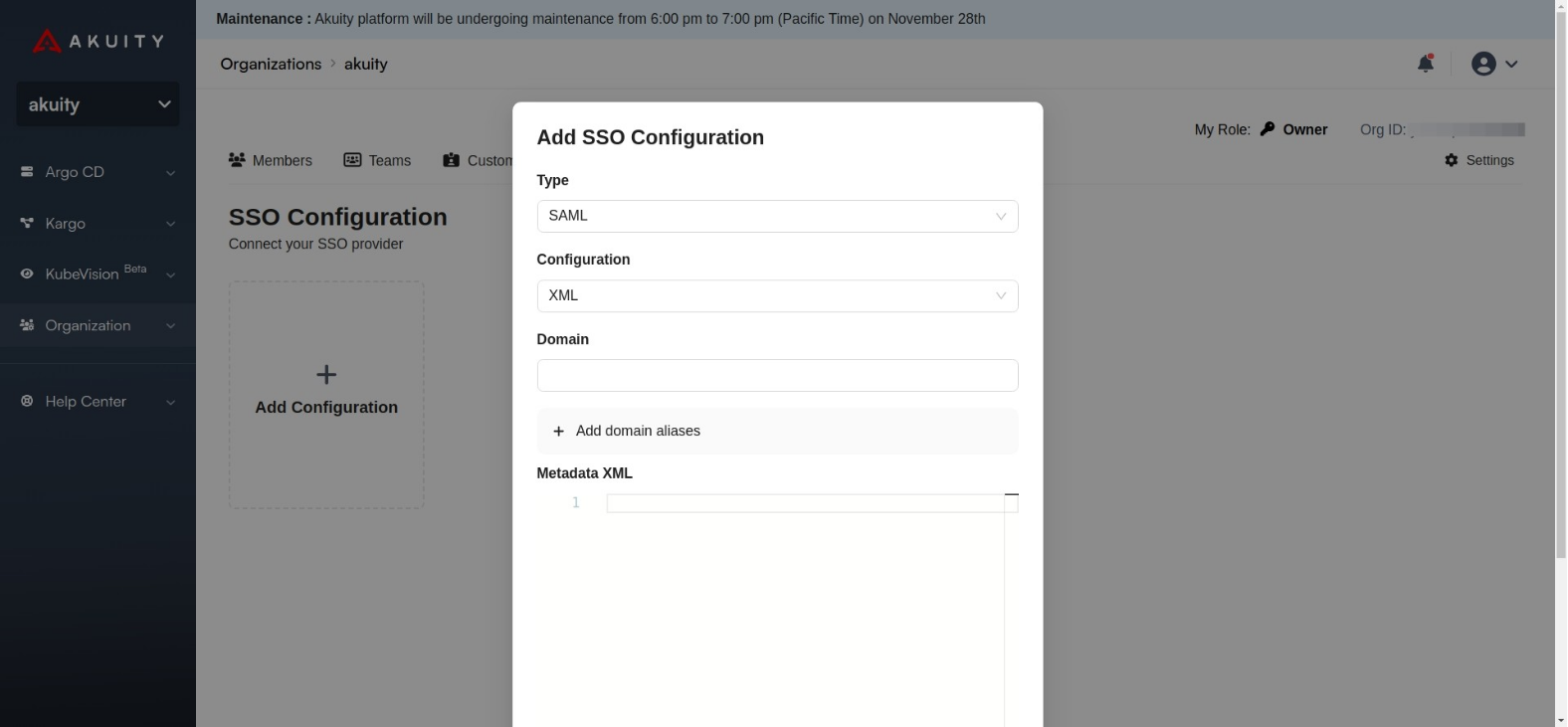1568x727 pixels.
Task: Switch to the Members tab
Action: [x=271, y=160]
